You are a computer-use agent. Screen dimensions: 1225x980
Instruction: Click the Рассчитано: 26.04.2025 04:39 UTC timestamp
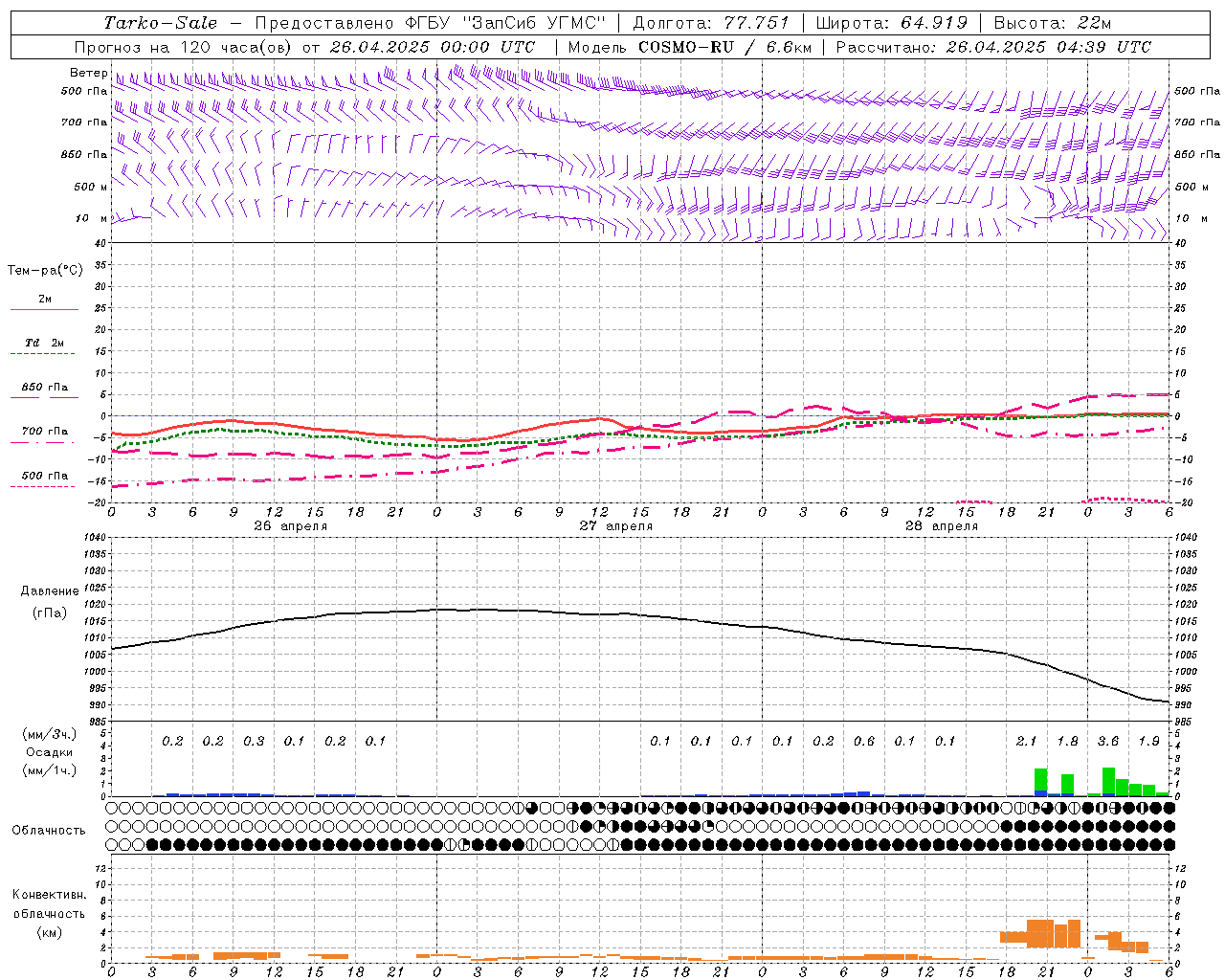(x=993, y=47)
